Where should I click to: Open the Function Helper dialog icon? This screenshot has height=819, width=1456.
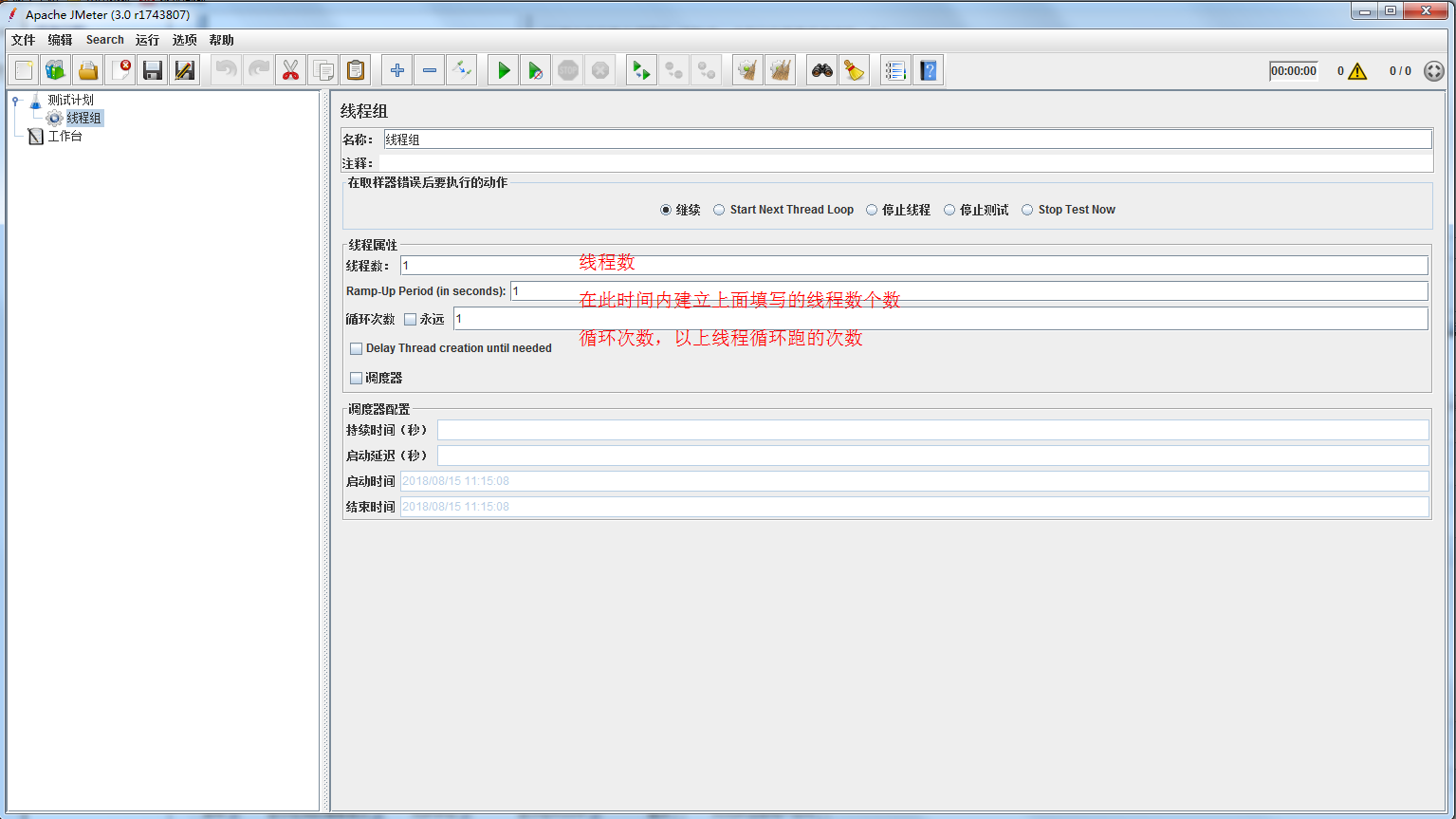click(x=896, y=70)
